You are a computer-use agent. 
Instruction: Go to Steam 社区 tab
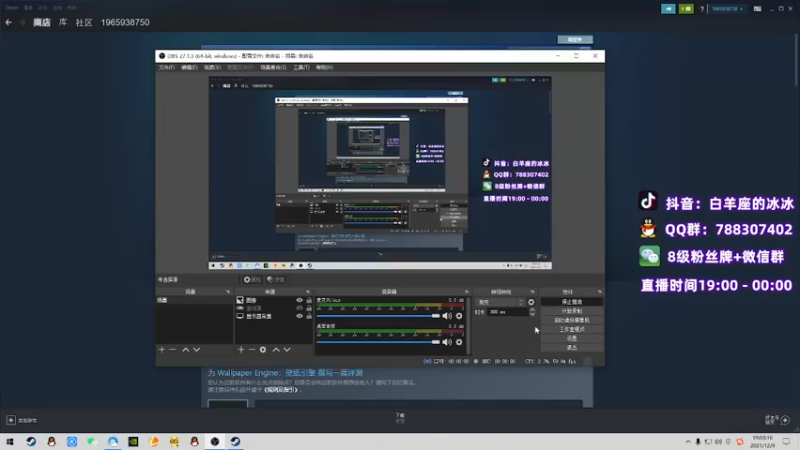point(84,22)
